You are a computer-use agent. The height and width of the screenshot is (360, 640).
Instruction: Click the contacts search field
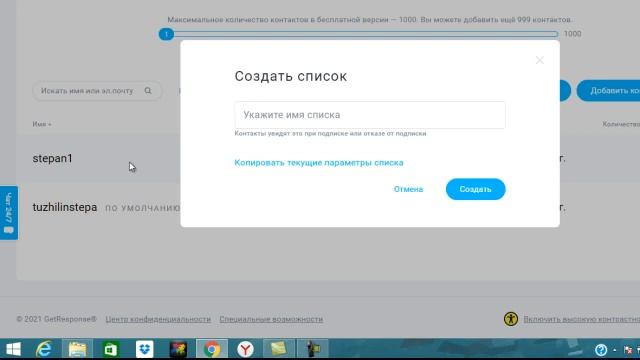[97, 91]
